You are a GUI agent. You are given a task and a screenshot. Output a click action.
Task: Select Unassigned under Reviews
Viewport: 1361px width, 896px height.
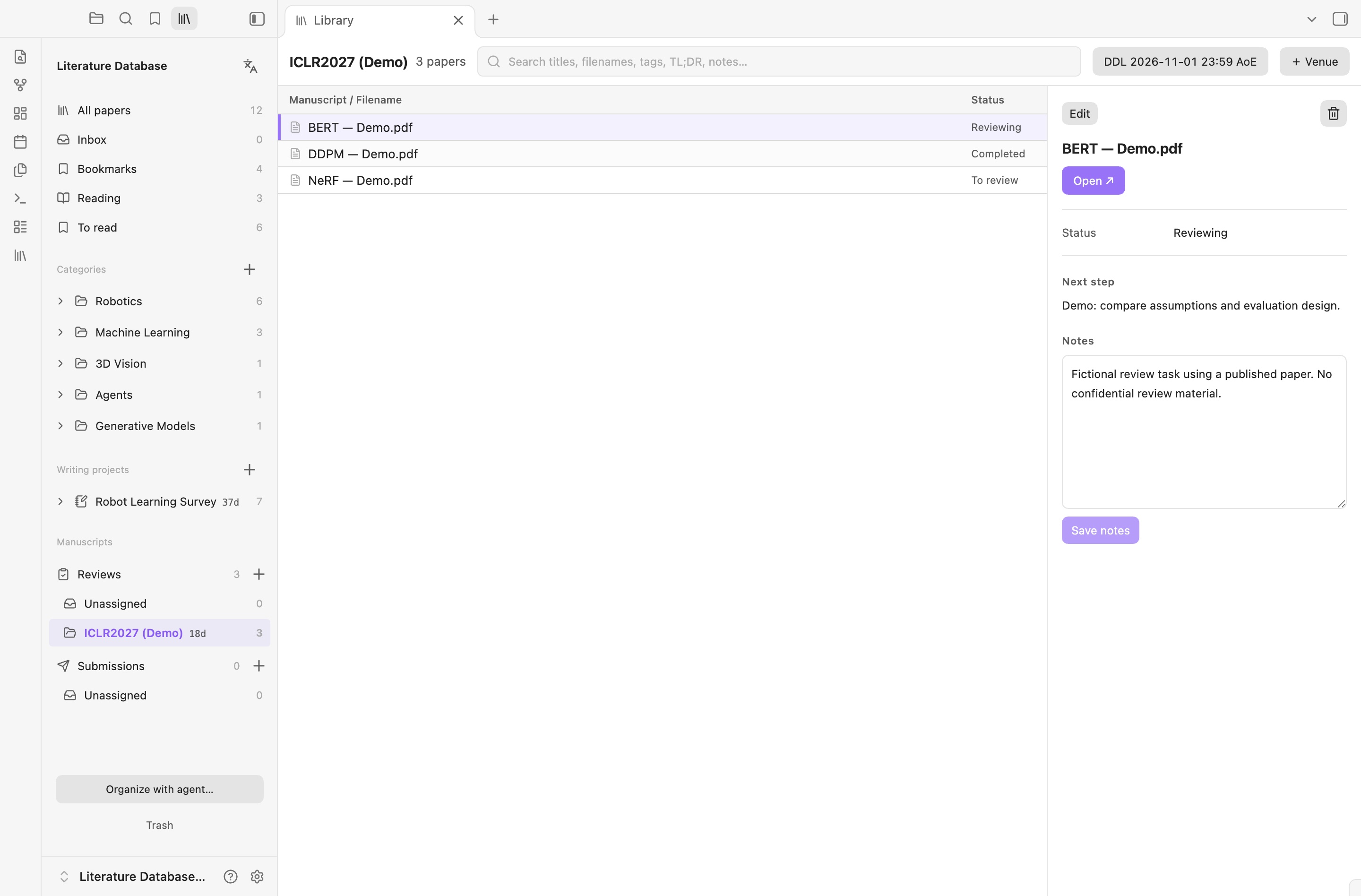tap(160, 604)
